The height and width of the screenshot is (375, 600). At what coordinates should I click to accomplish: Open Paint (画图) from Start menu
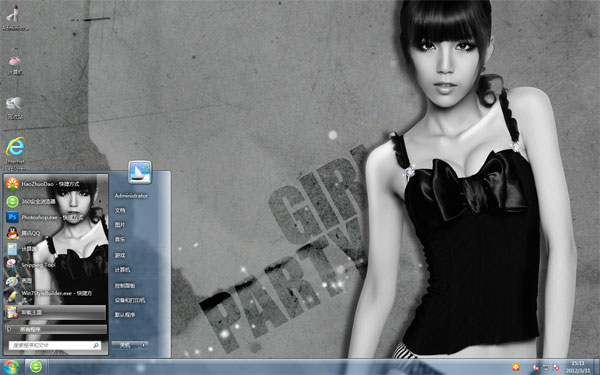coord(55,280)
